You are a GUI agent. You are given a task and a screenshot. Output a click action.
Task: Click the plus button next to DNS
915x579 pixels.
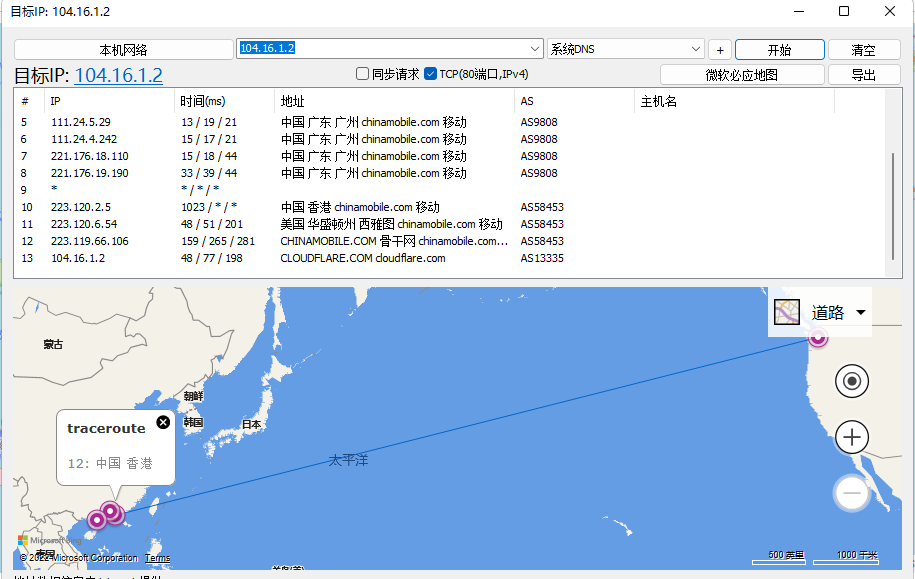(720, 50)
